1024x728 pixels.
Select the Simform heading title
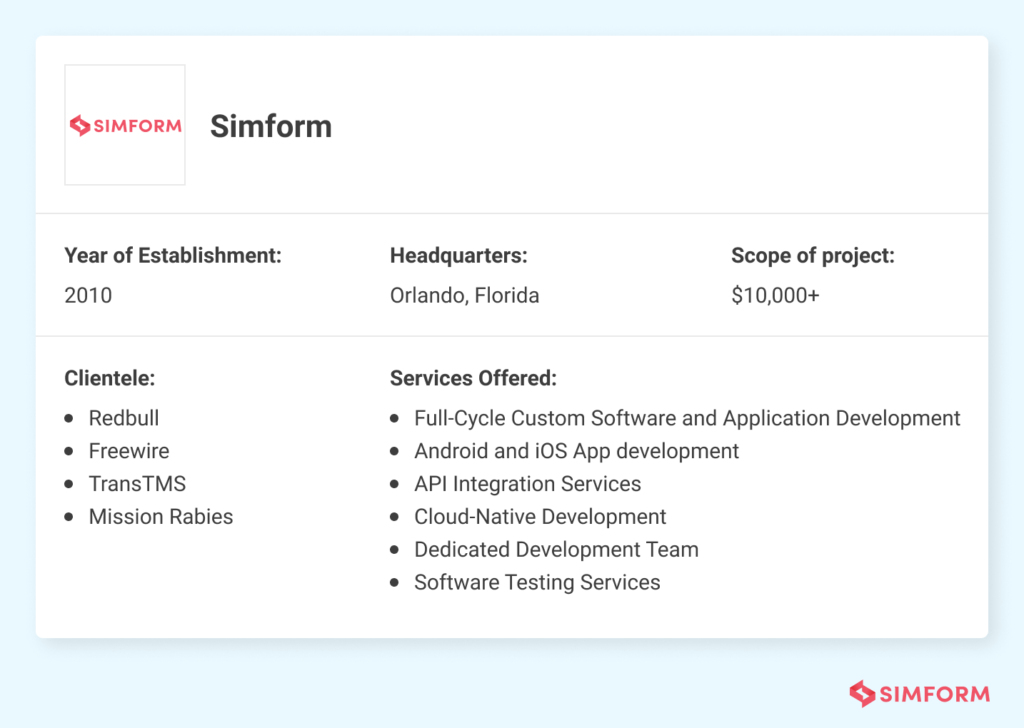(271, 127)
